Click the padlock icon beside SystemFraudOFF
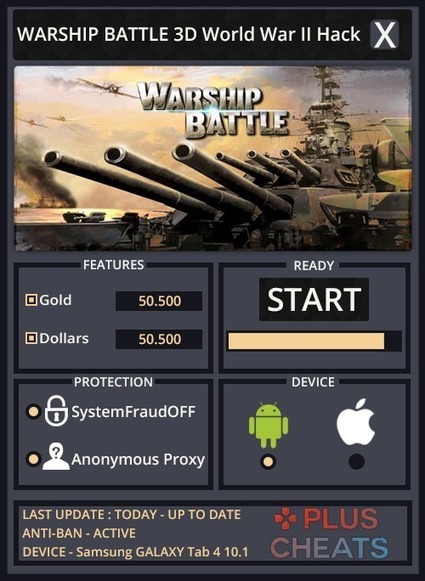The width and height of the screenshot is (425, 581). (x=56, y=411)
